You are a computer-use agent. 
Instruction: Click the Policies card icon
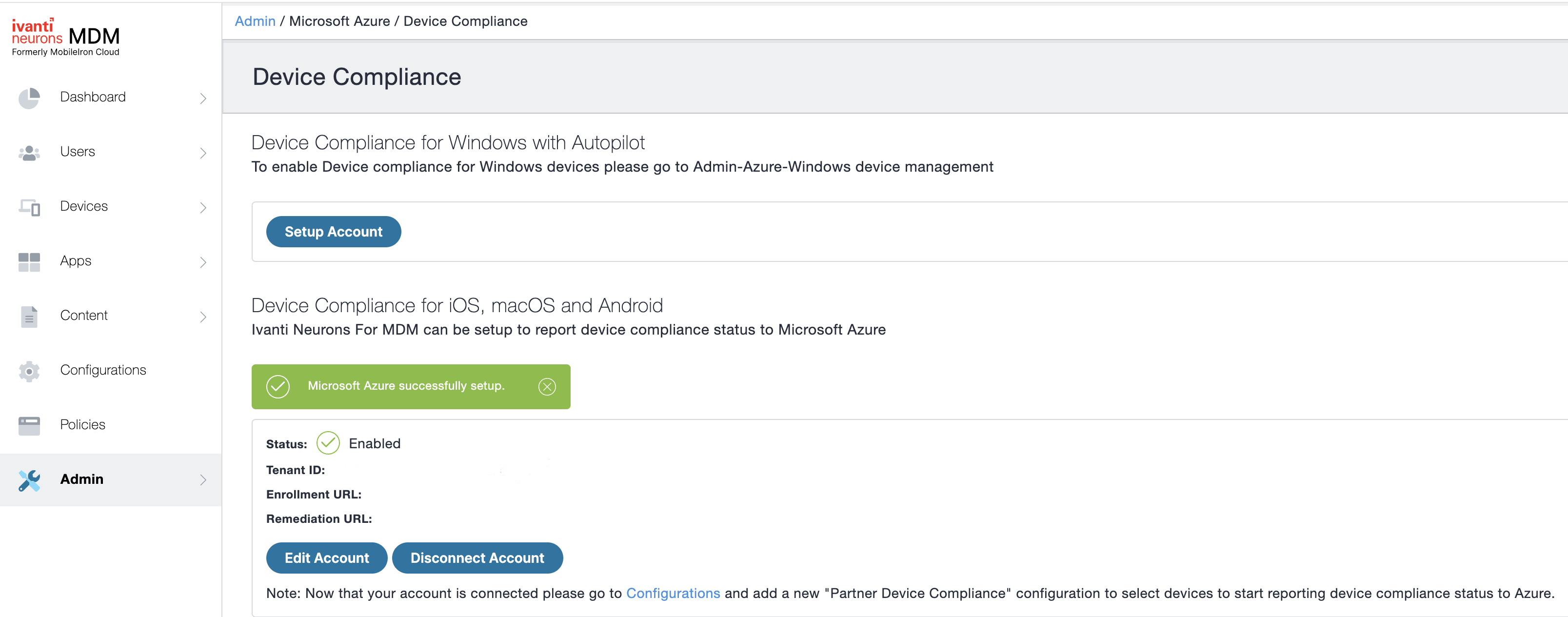[29, 425]
